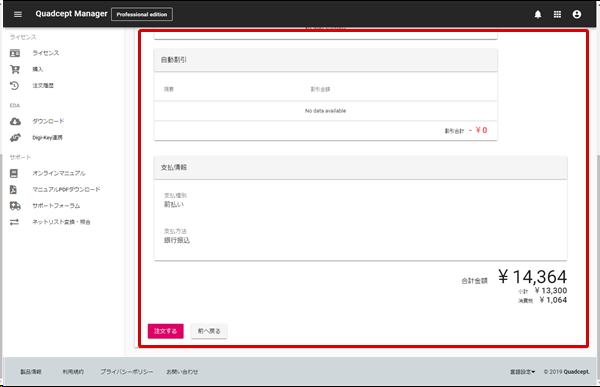Open ネットリスト変換・照合 sidebar item
This screenshot has height=387, width=600.
(61, 222)
